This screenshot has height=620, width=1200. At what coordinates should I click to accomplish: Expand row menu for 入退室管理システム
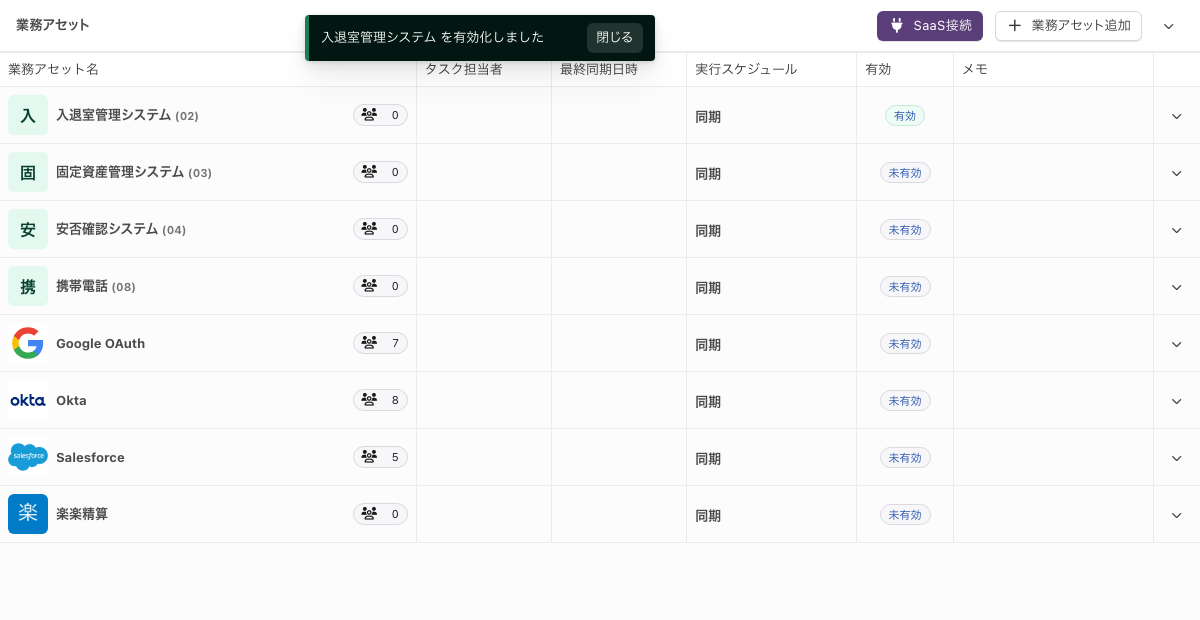click(x=1176, y=116)
